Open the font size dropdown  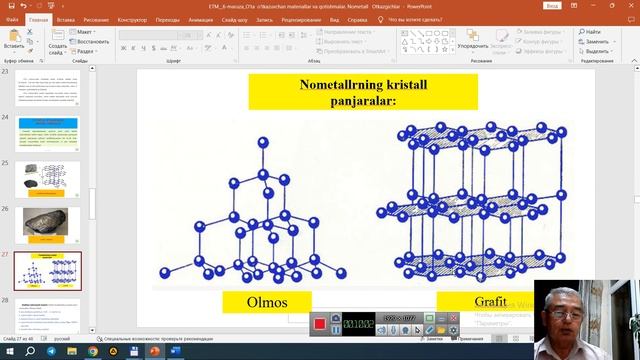[x=199, y=36]
